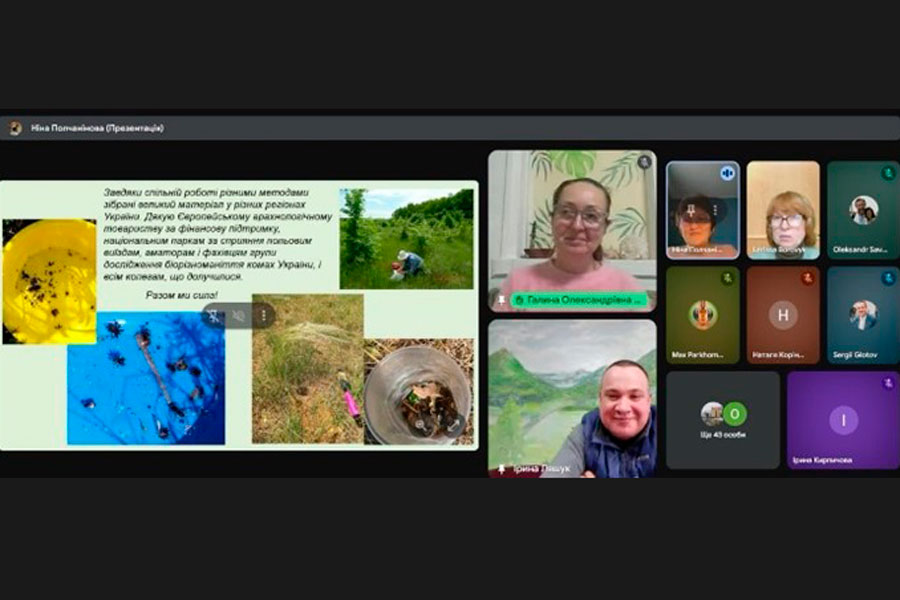900x600 pixels.
Task: Expand the presentation to full screen
Action: pyautogui.click(x=453, y=425)
